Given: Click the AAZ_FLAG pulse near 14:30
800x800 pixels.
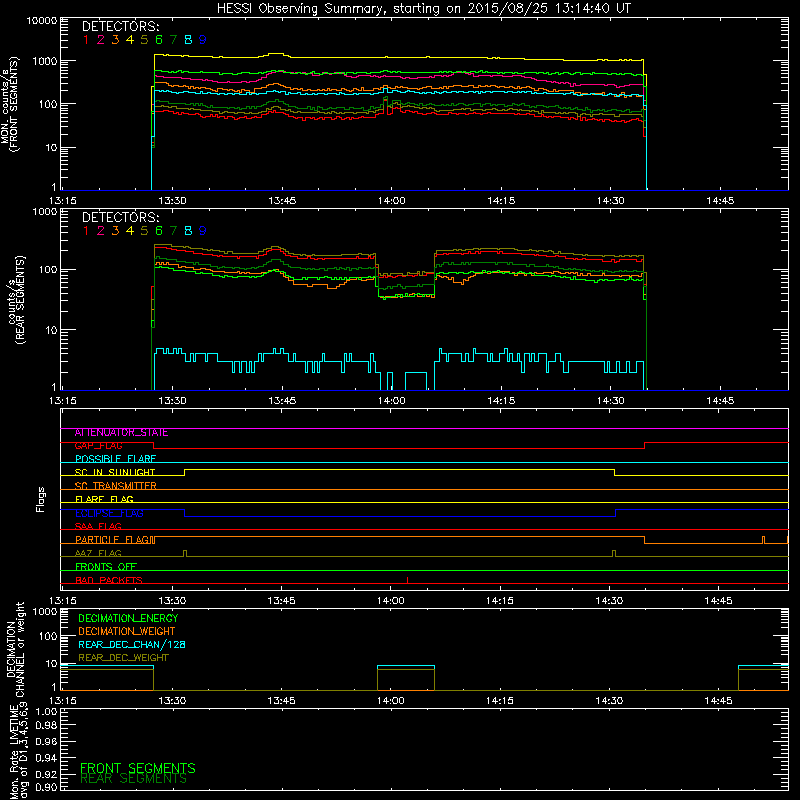Looking at the screenshot, I should point(614,553).
